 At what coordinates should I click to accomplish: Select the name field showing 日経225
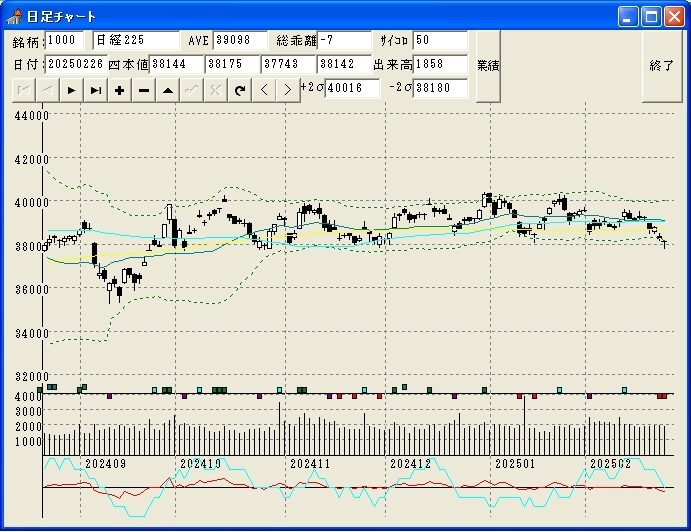coord(135,40)
